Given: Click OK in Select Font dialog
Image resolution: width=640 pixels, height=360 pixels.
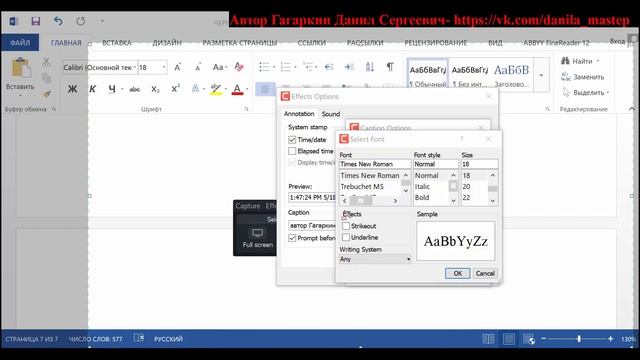Looking at the screenshot, I should (458, 273).
